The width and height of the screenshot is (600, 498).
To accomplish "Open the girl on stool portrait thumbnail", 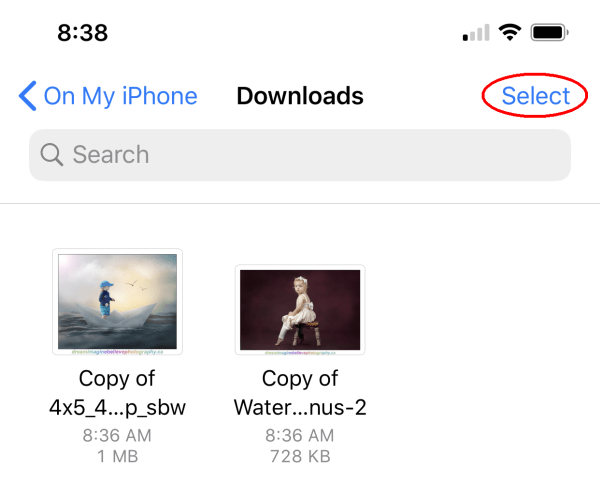I will coord(300,307).
